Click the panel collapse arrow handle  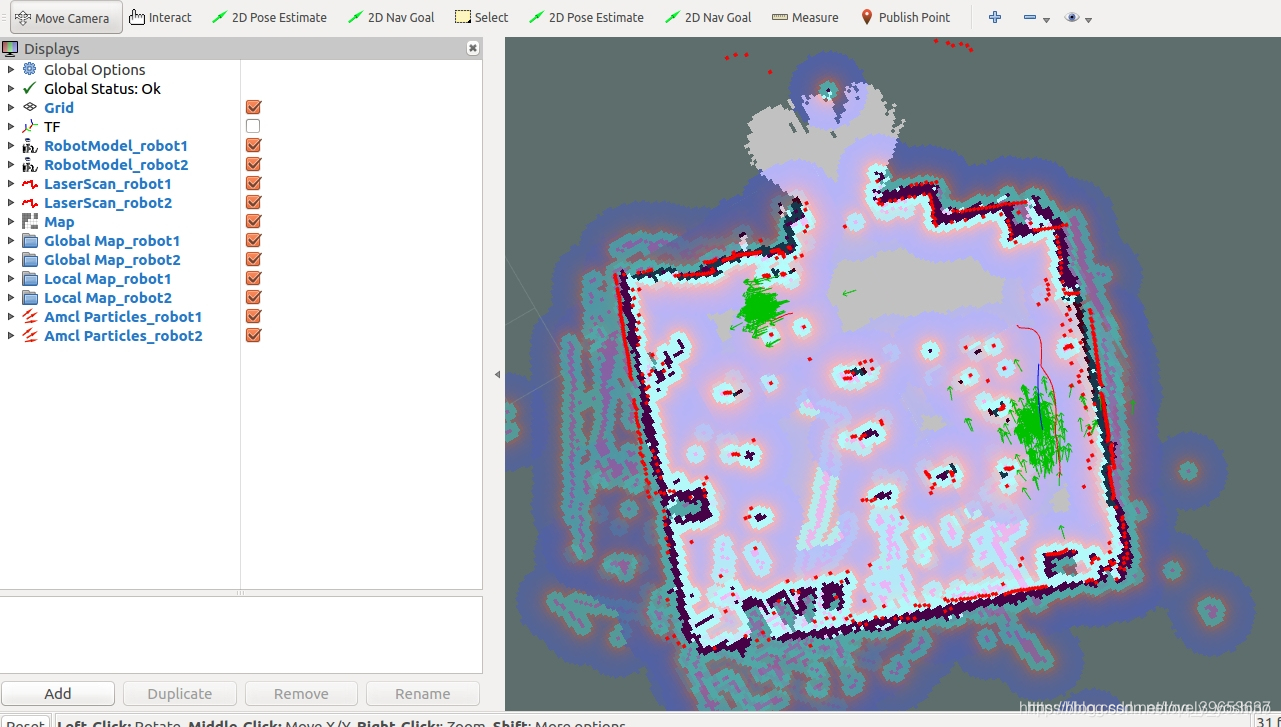(x=497, y=374)
